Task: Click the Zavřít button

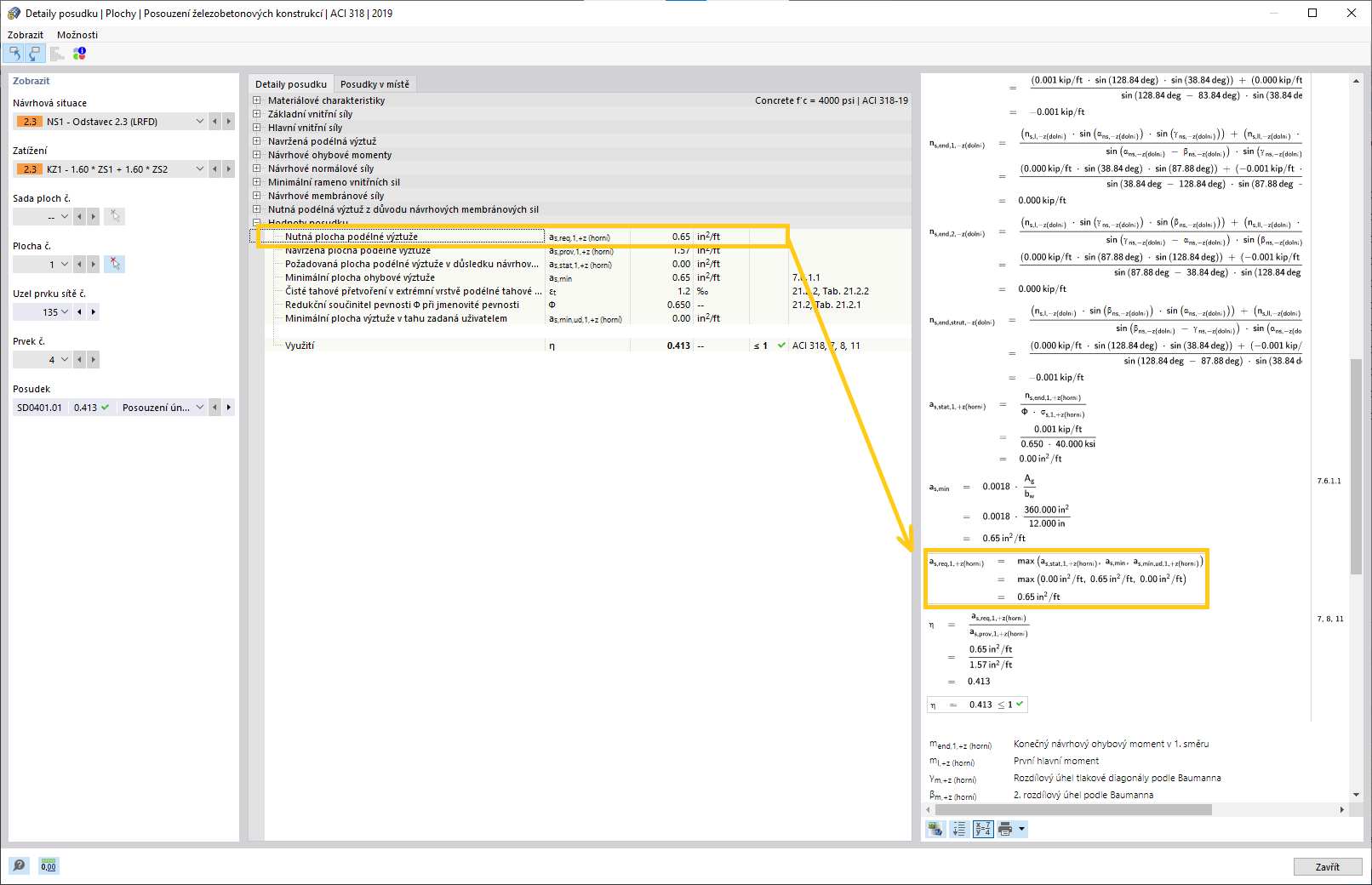Action: tap(1327, 866)
